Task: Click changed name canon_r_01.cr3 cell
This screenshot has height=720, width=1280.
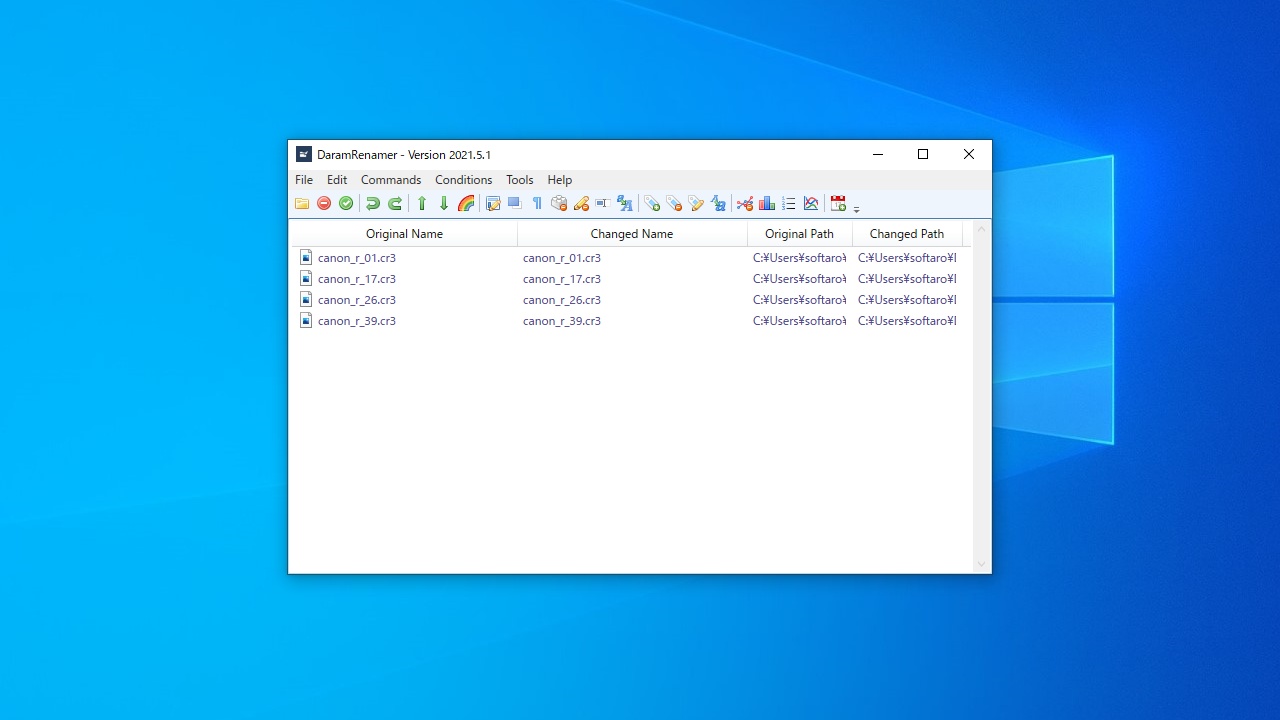Action: (562, 258)
